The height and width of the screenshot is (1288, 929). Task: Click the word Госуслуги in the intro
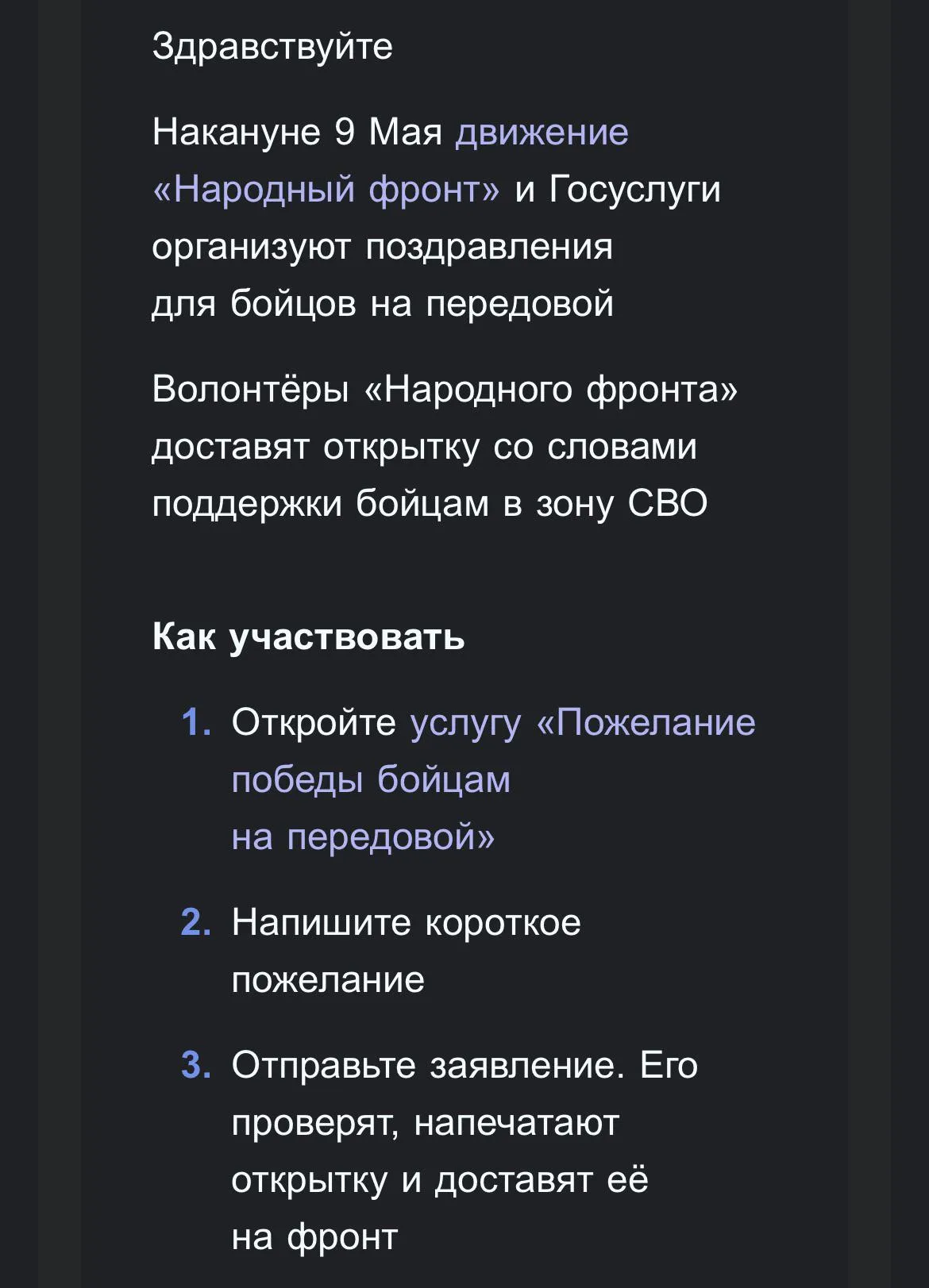pyautogui.click(x=635, y=189)
